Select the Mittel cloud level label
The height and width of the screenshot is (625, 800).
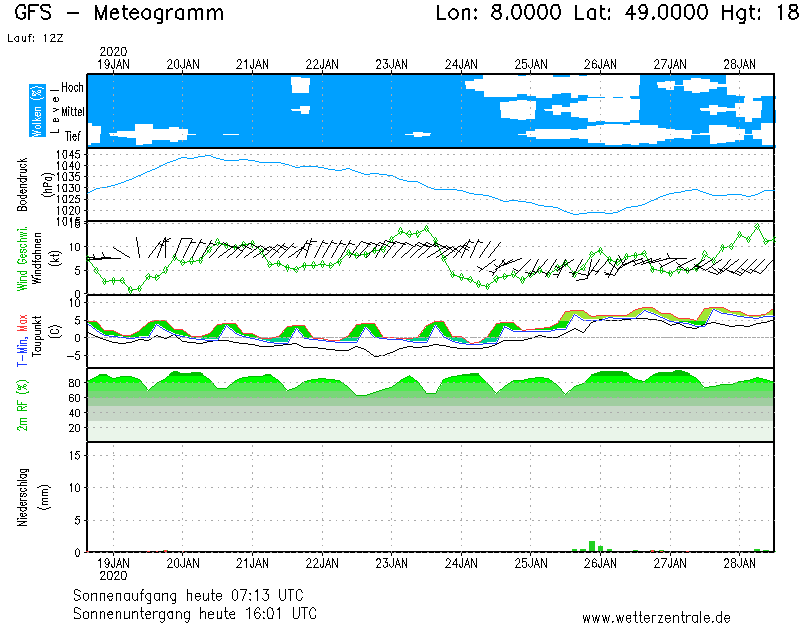[x=72, y=112]
